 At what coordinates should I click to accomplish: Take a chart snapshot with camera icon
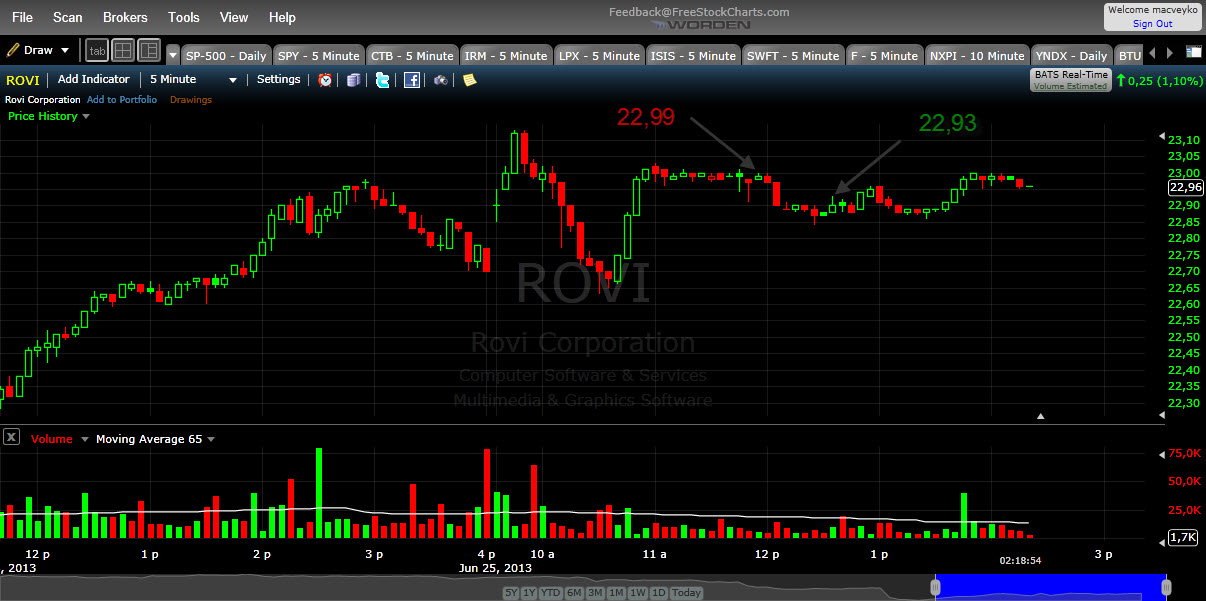(440, 80)
